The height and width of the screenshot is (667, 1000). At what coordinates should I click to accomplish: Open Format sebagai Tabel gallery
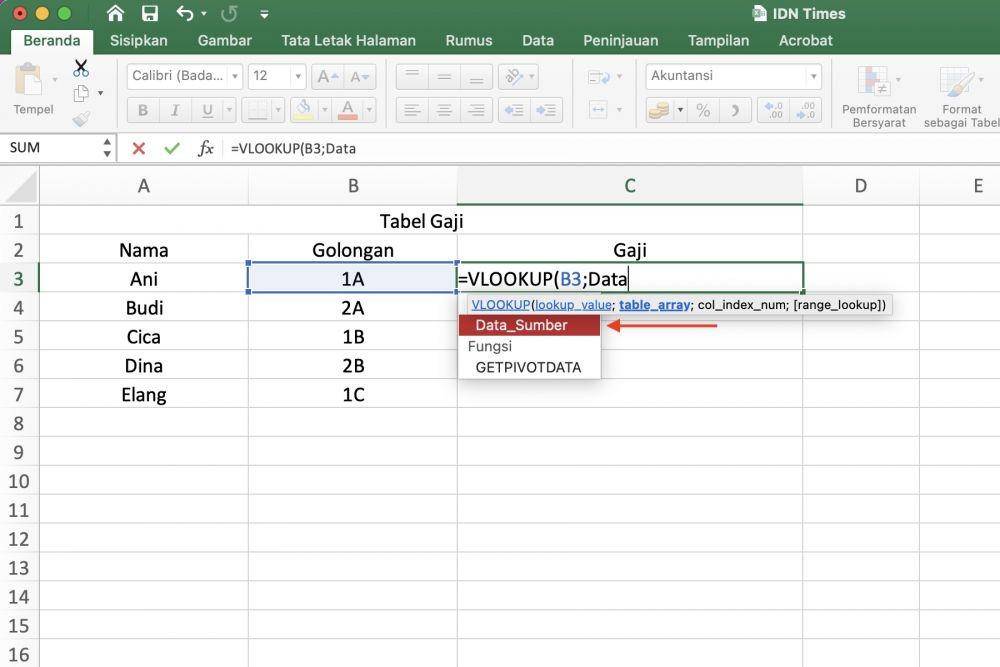tap(961, 96)
